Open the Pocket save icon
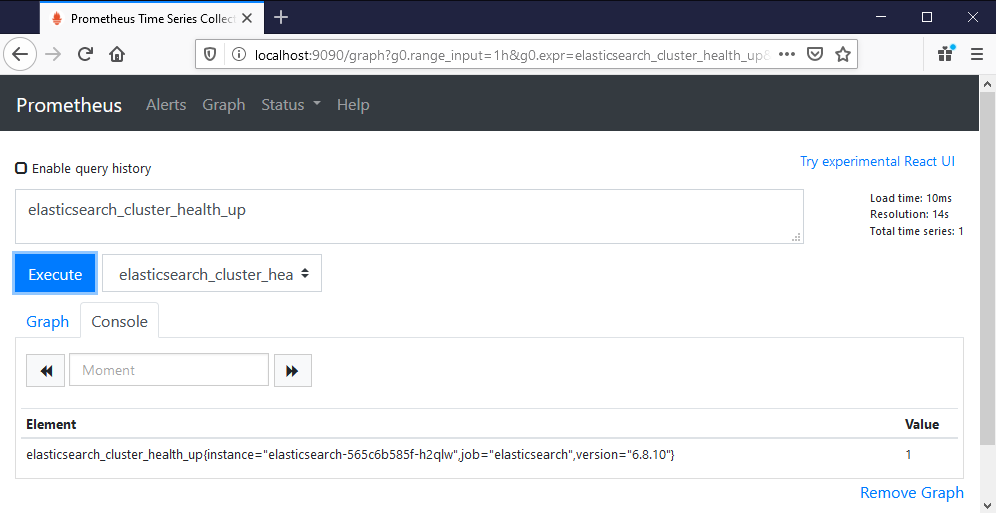 point(815,54)
